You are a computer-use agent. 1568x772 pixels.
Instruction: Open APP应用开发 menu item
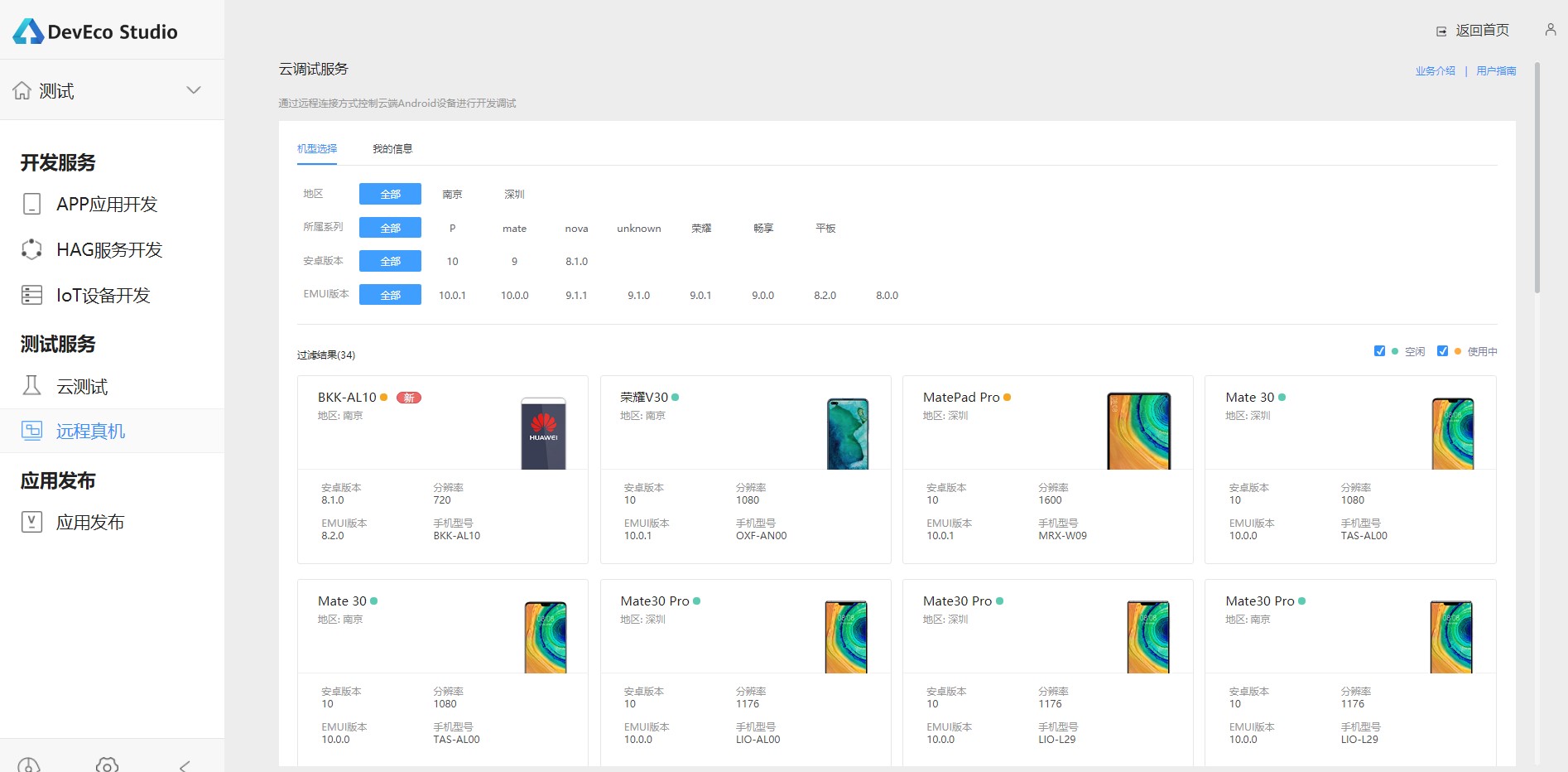click(x=107, y=204)
